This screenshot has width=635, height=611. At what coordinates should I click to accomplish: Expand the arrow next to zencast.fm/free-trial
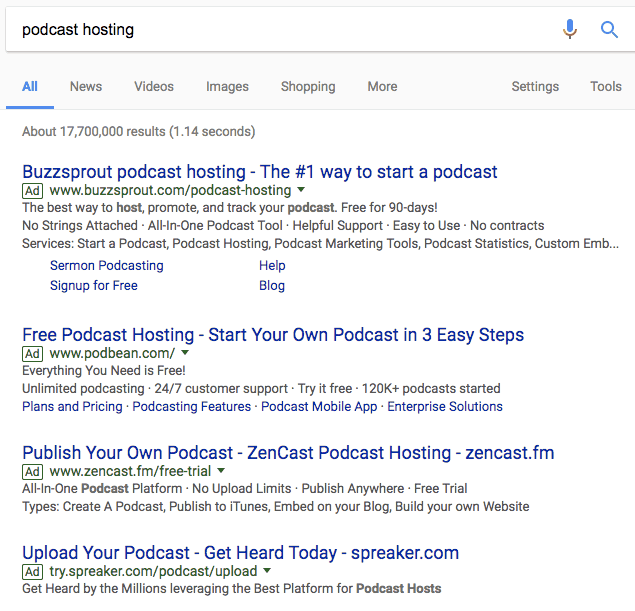(x=221, y=471)
